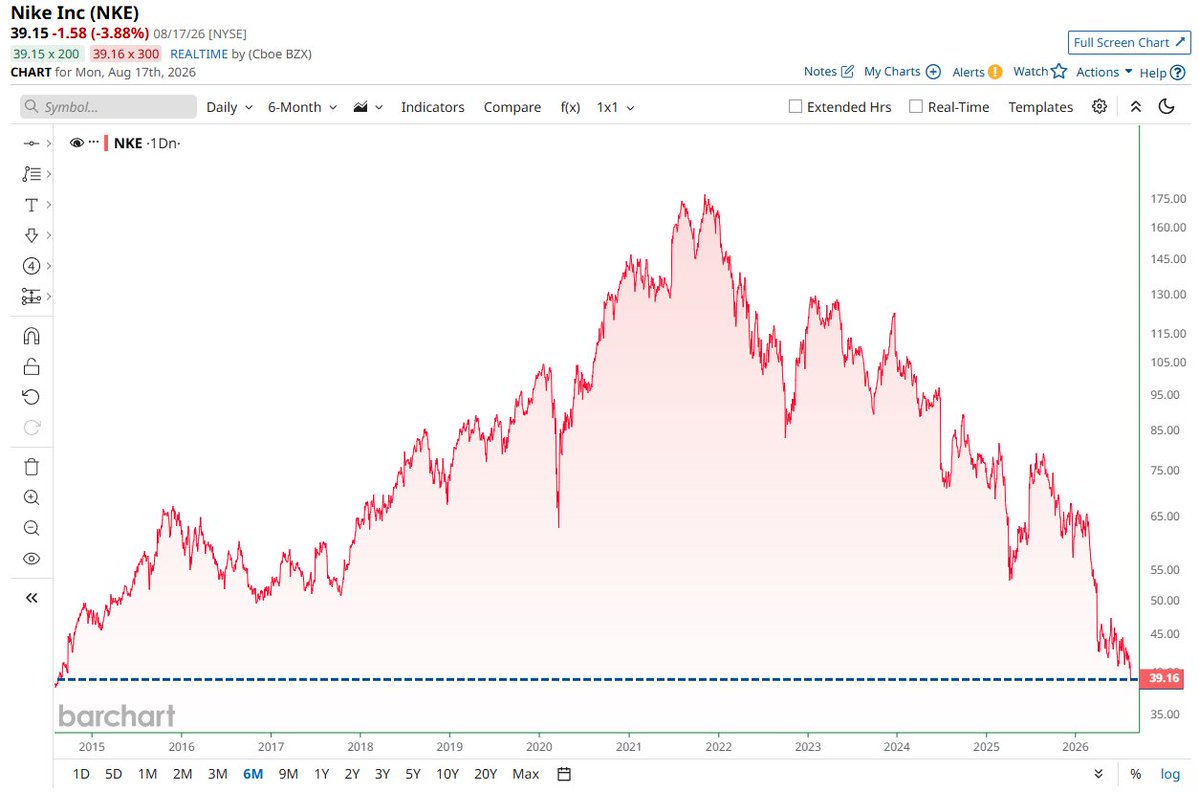Select the 1Y range tab
This screenshot has height=792, width=1199.
coord(322,774)
